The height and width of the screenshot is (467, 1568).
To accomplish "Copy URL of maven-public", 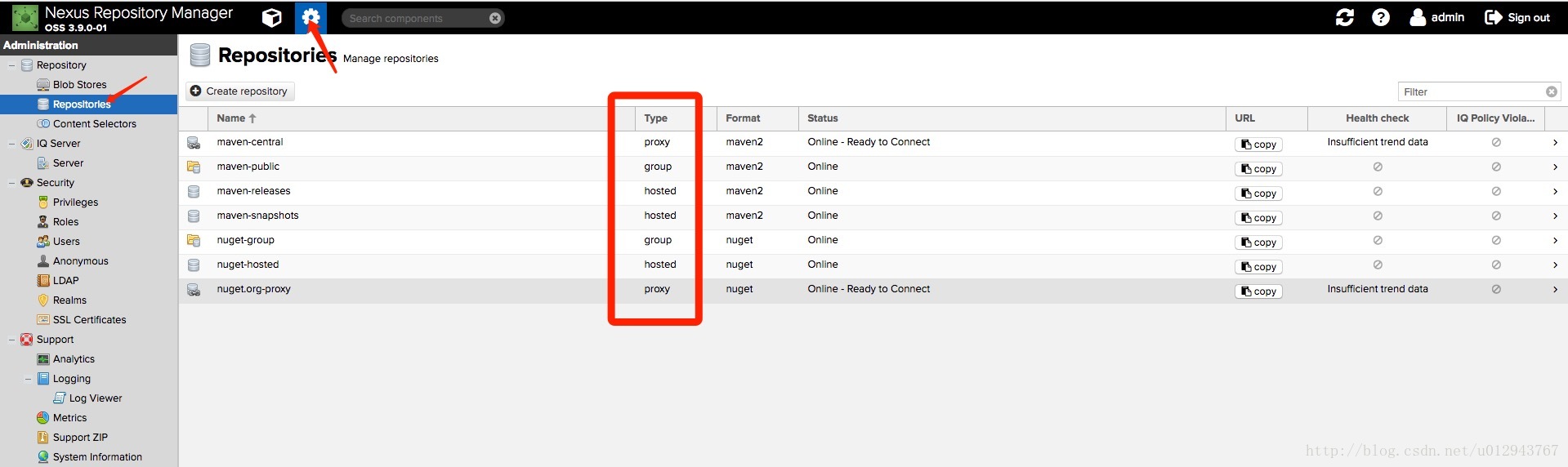I will pos(1258,169).
